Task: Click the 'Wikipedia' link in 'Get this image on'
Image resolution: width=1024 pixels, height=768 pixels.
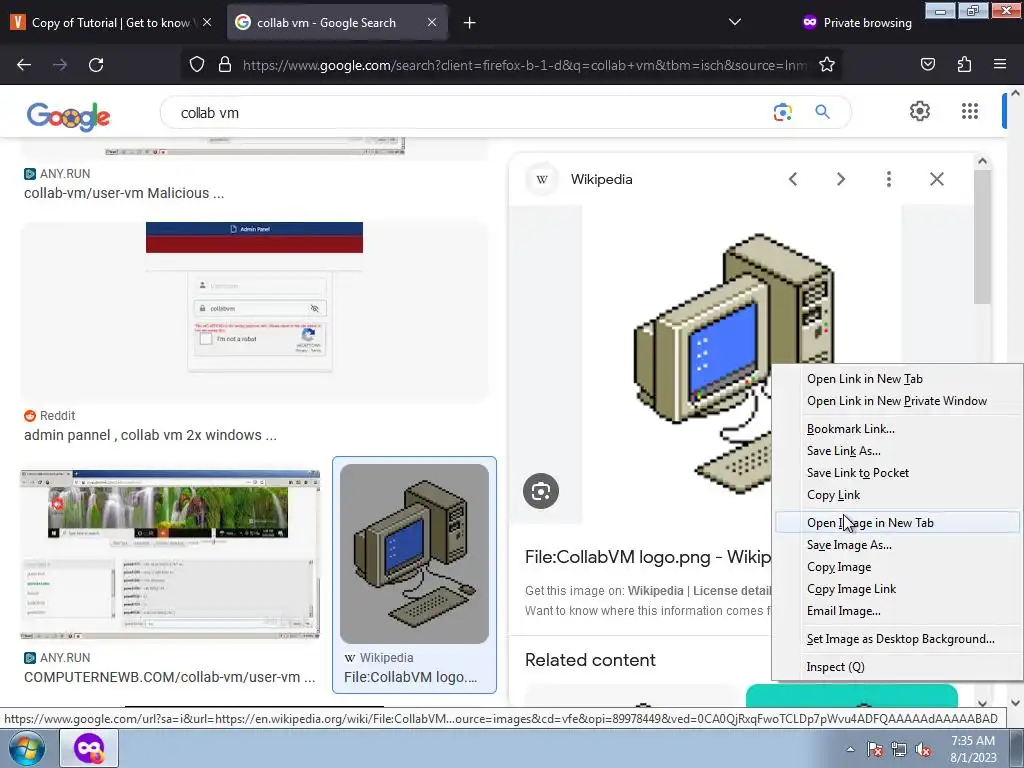Action: click(x=655, y=591)
